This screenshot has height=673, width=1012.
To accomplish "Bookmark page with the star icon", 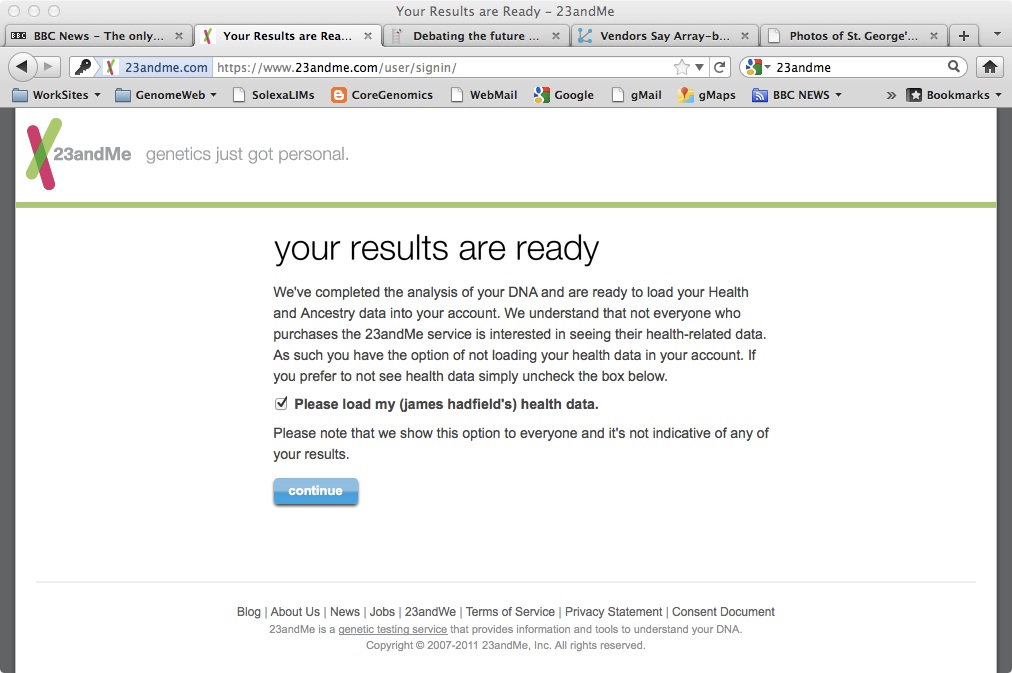I will [682, 67].
